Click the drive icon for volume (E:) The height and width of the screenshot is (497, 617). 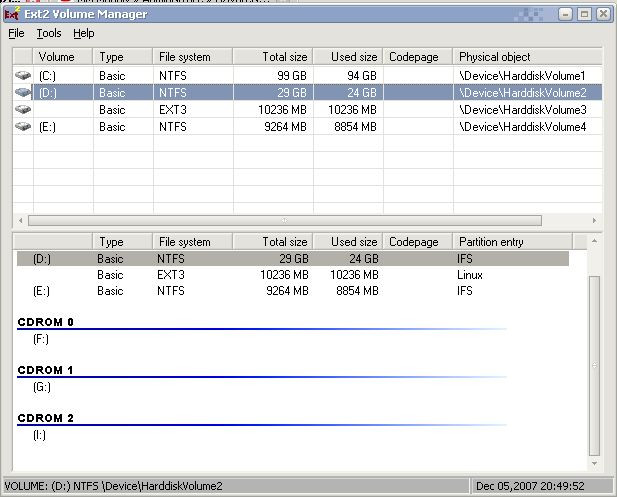(23, 126)
